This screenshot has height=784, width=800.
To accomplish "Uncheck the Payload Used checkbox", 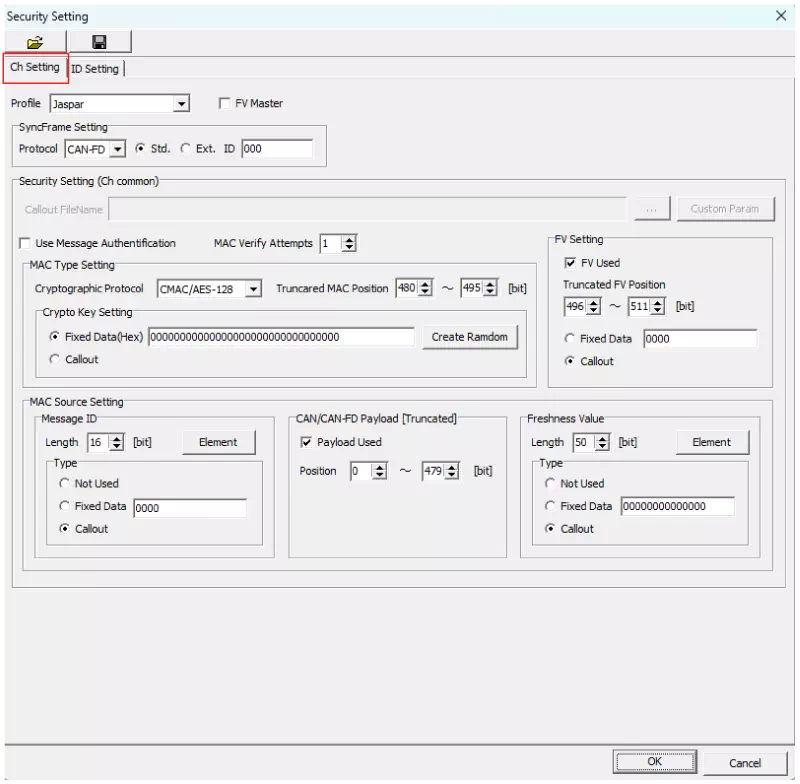I will pyautogui.click(x=307, y=442).
